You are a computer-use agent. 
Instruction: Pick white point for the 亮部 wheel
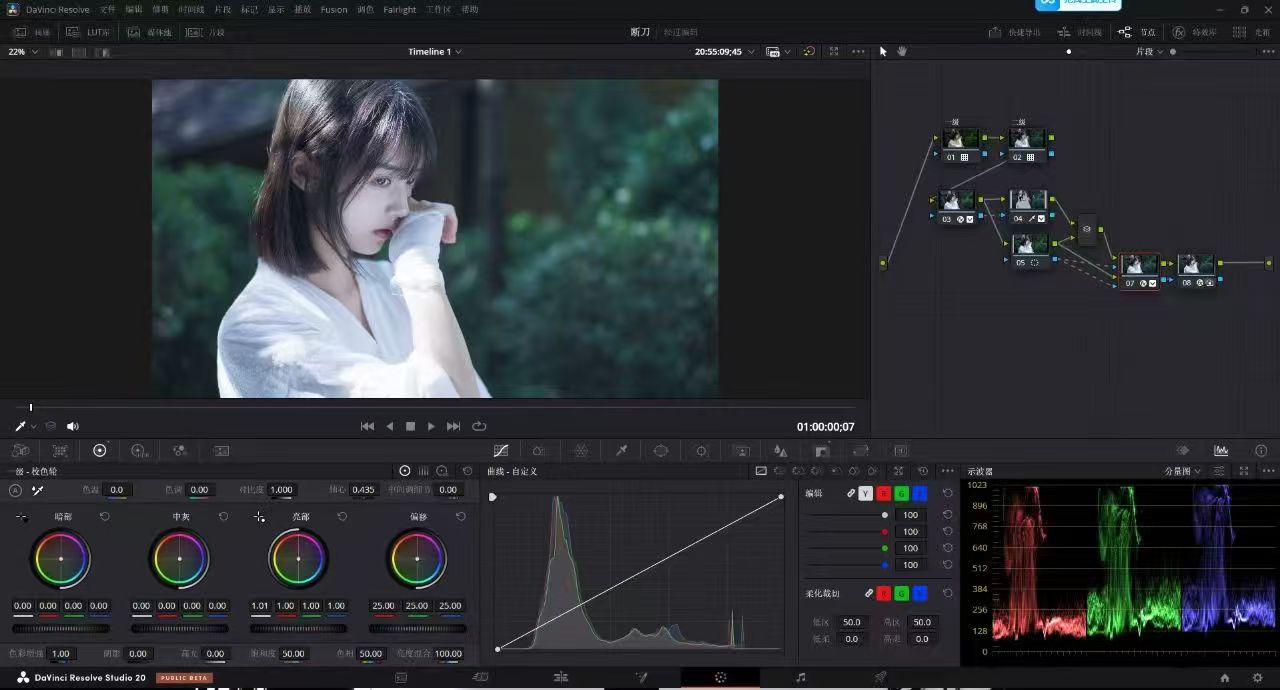[x=259, y=517]
